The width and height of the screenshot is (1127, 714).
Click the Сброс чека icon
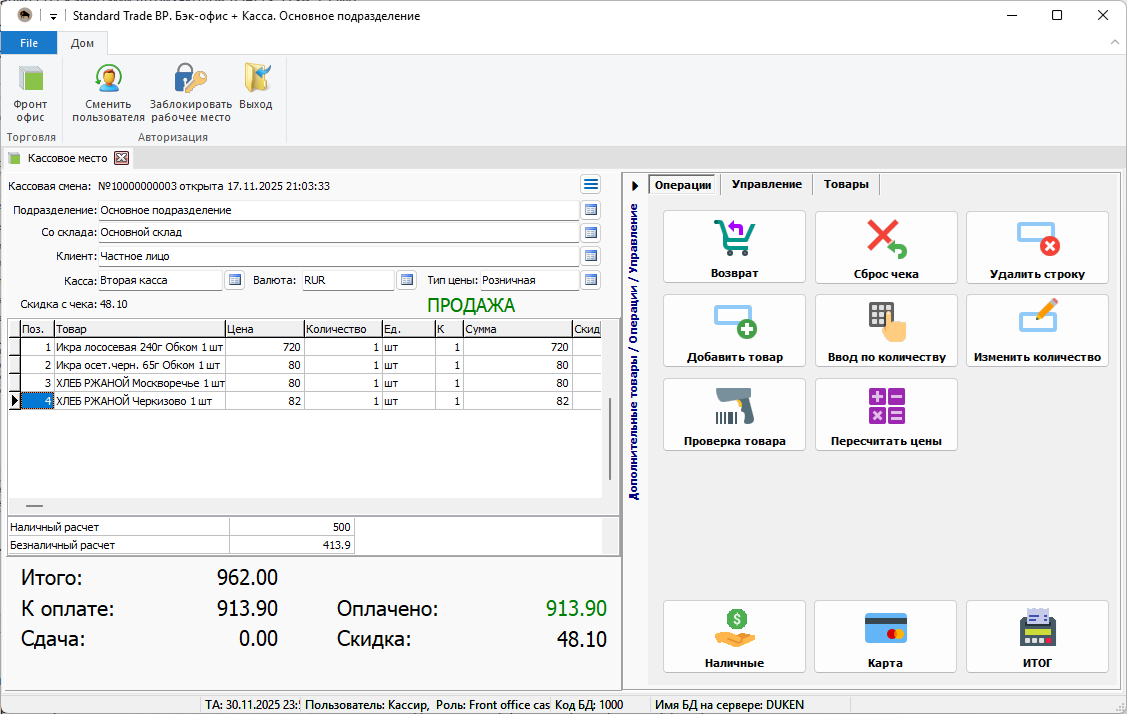tap(886, 247)
